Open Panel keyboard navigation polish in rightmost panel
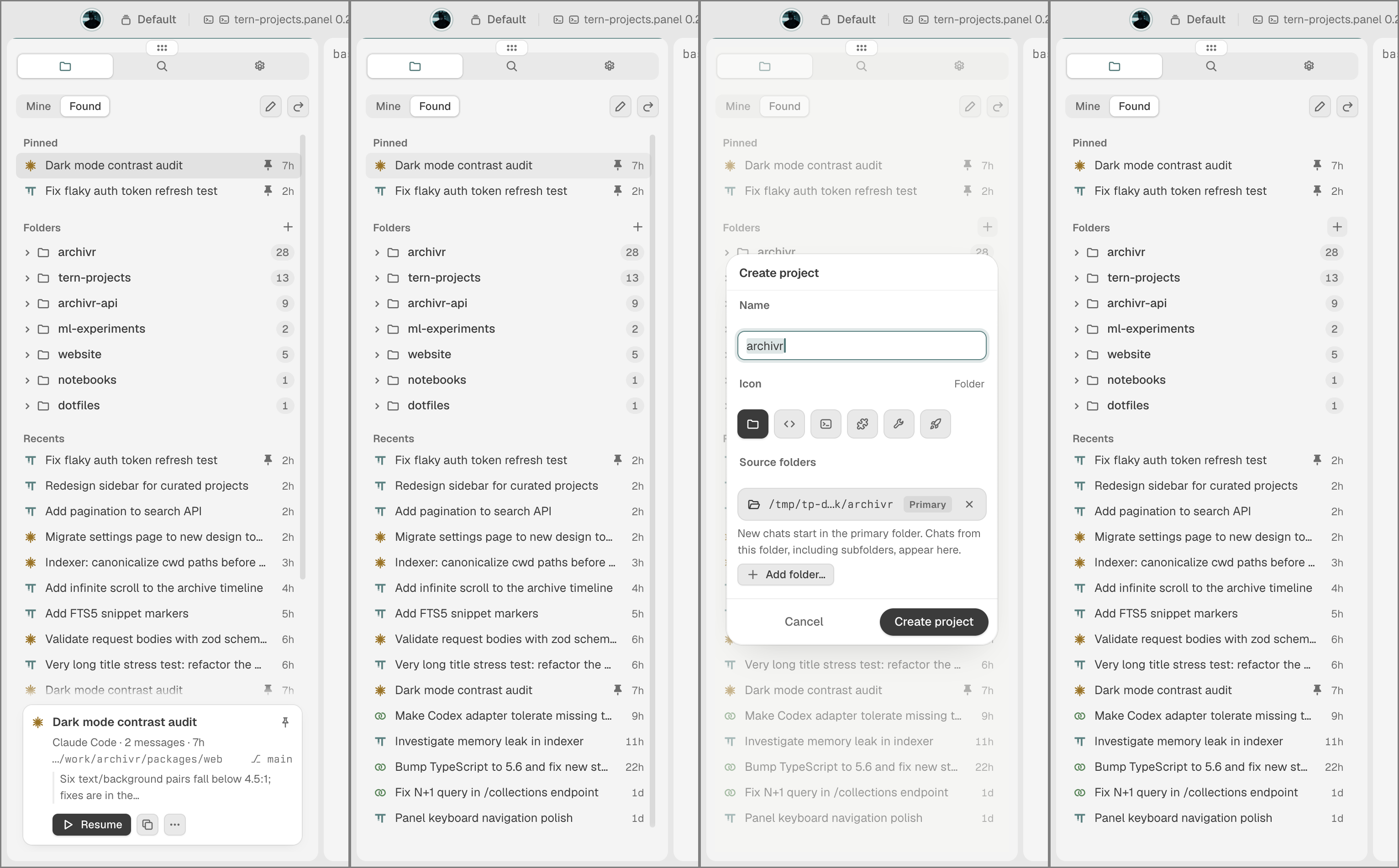 tap(1208, 817)
